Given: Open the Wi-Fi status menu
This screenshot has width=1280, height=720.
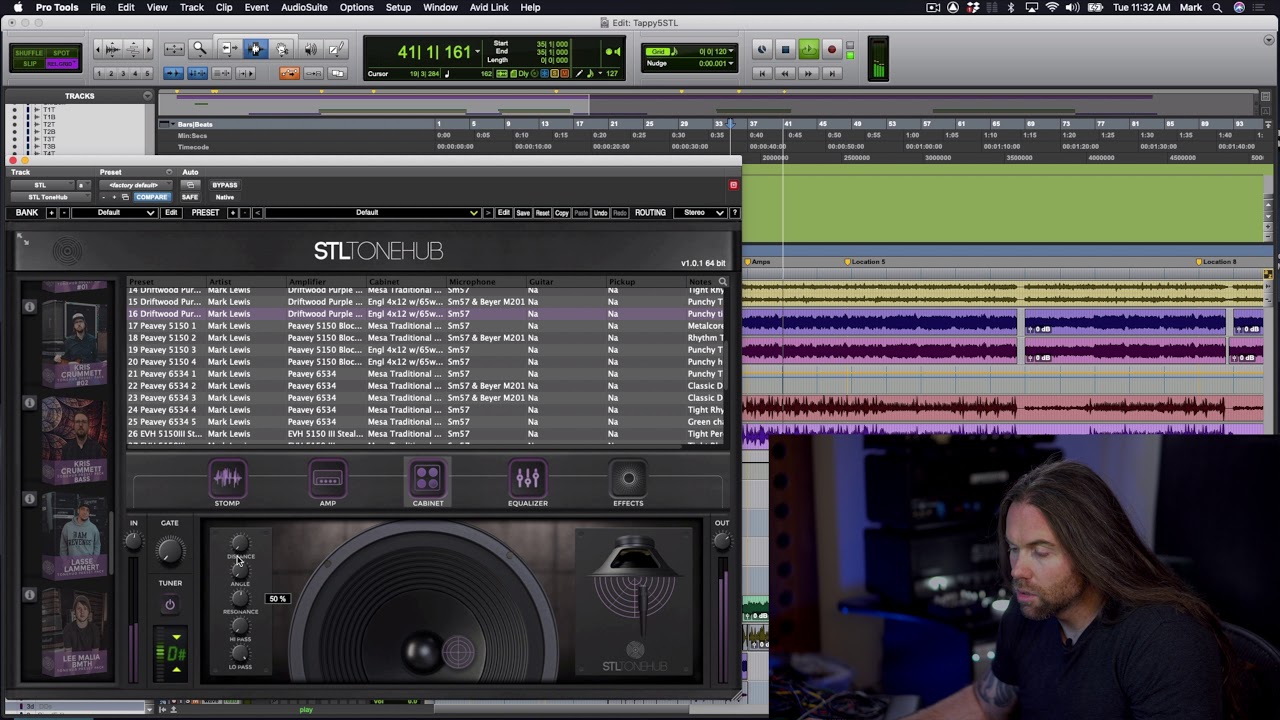Looking at the screenshot, I should point(1051,7).
